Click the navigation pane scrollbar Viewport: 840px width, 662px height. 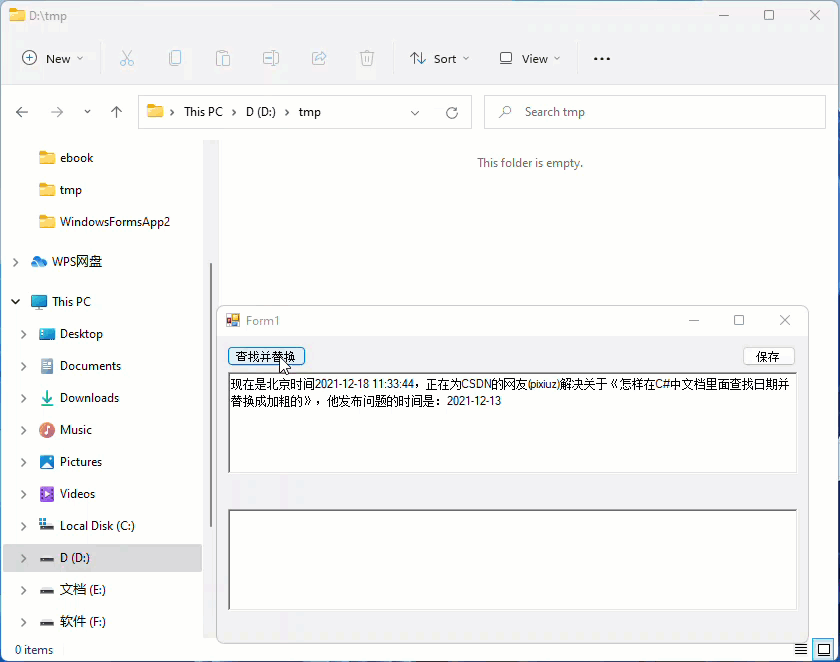(x=211, y=395)
